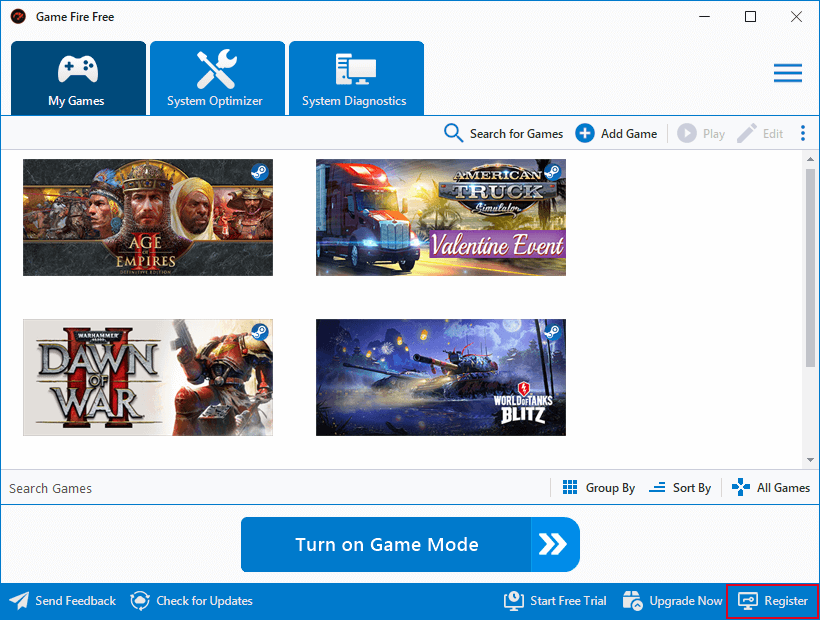This screenshot has height=620, width=820.
Task: Open the Group By options
Action: pos(598,488)
